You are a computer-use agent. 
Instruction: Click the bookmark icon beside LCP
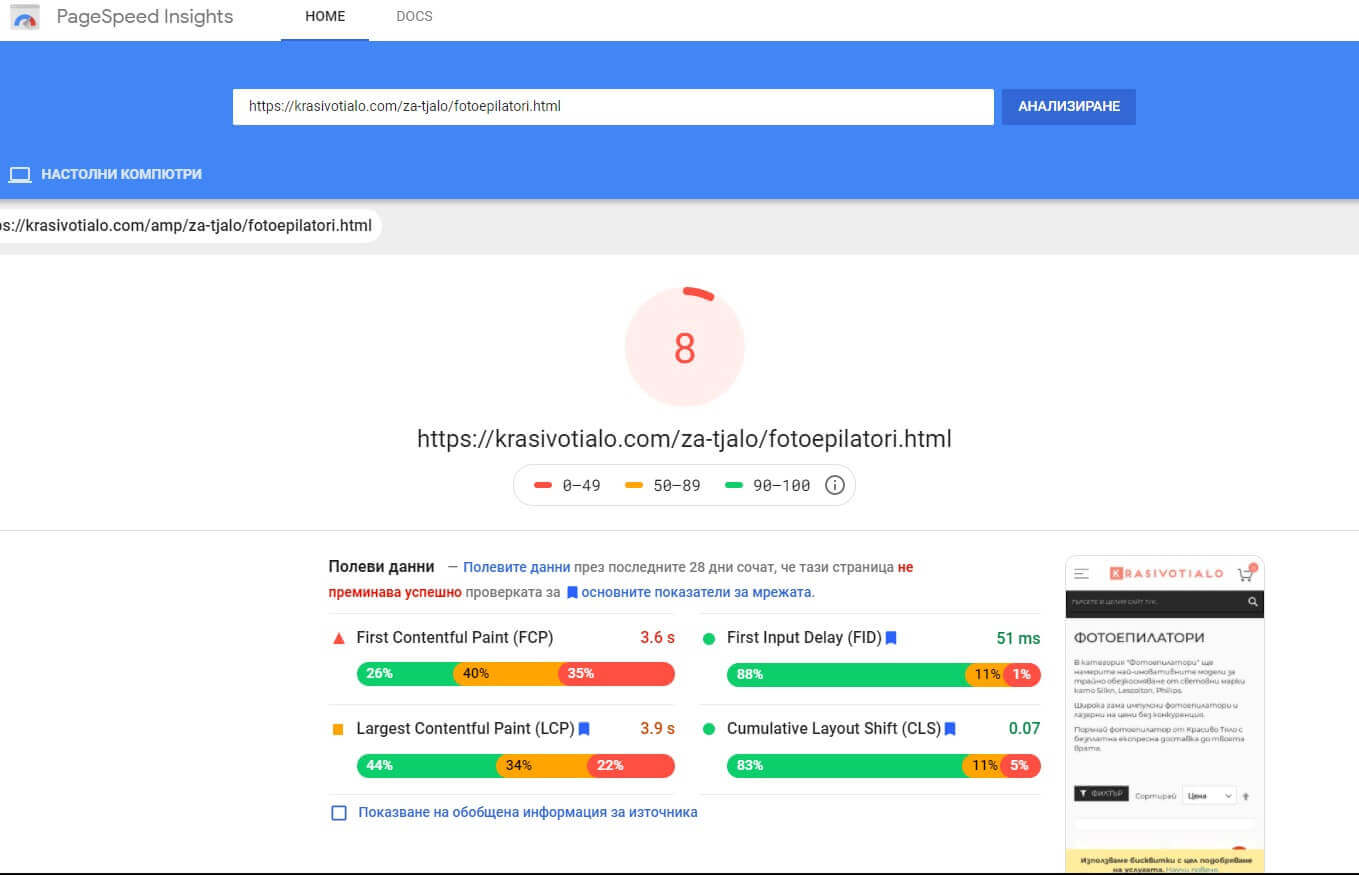pyautogui.click(x=584, y=729)
